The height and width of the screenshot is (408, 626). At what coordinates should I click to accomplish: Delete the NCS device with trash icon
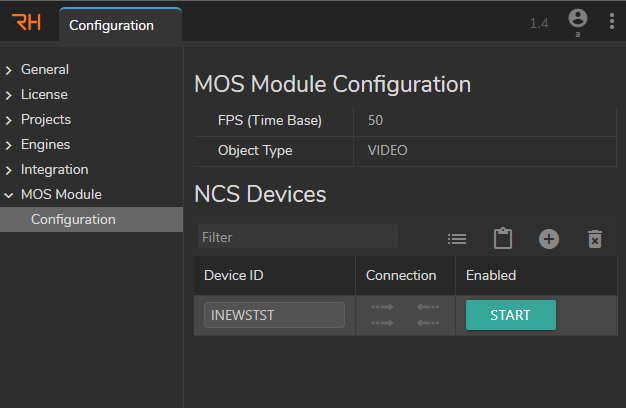point(595,239)
